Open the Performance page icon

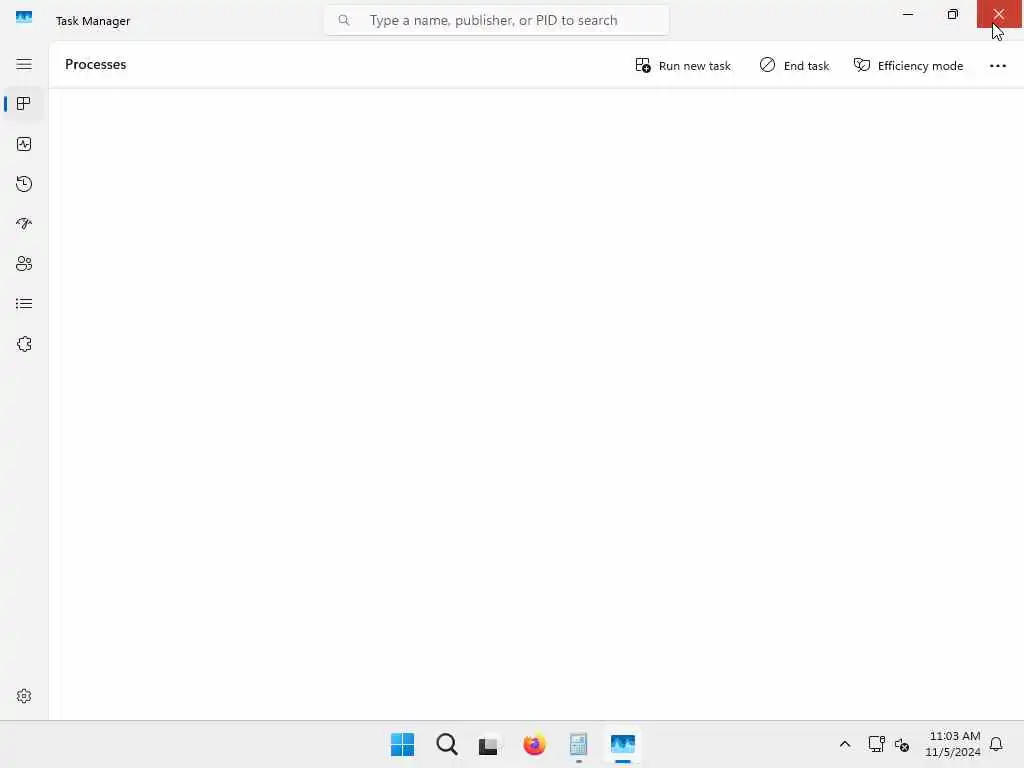pos(24,144)
